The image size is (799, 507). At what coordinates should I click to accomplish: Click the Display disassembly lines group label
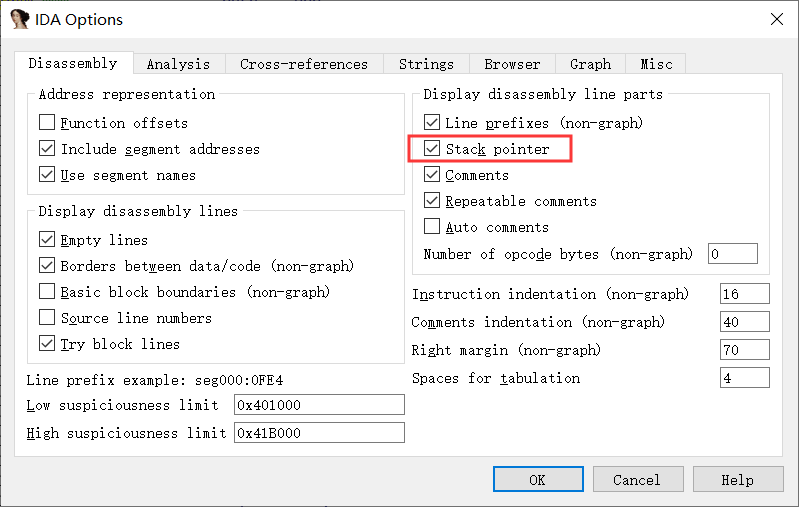click(x=138, y=211)
